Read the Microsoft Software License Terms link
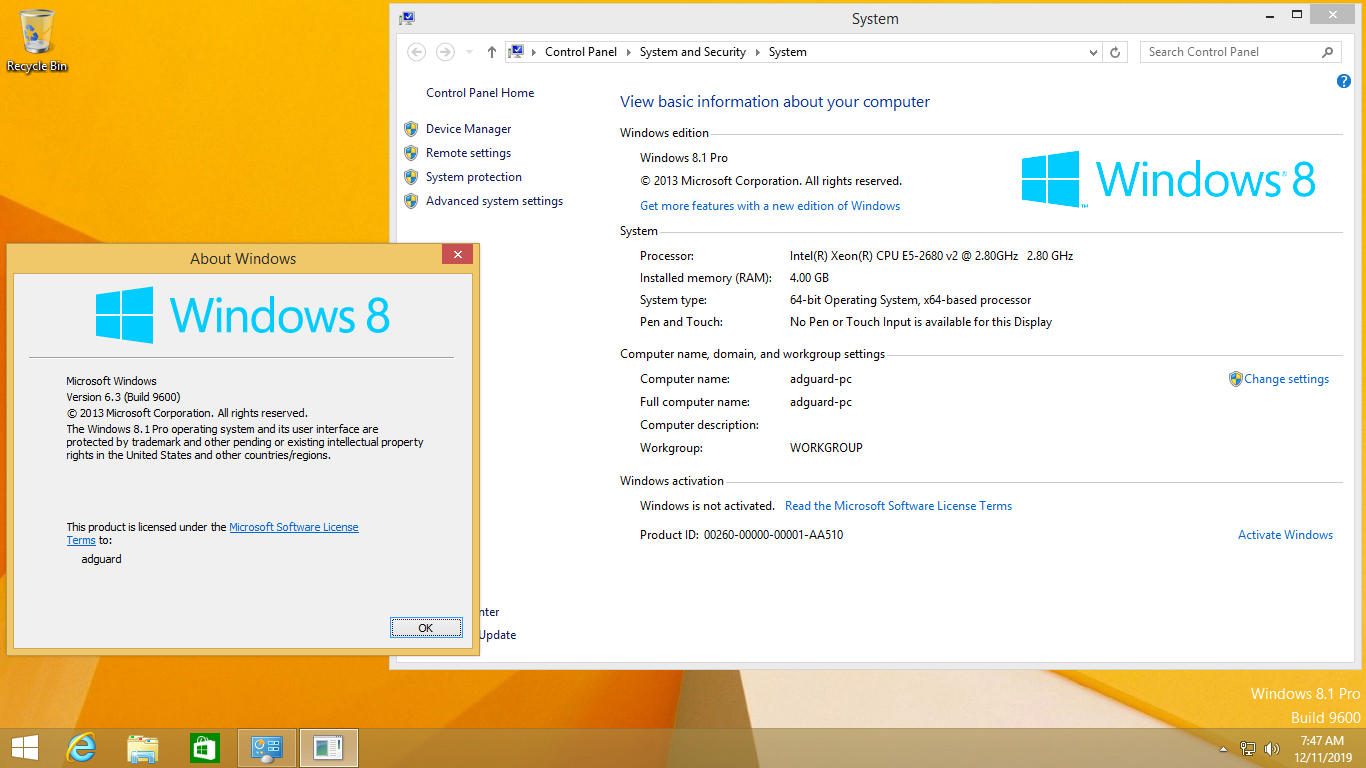Screen dimensions: 1366x768 [898, 506]
